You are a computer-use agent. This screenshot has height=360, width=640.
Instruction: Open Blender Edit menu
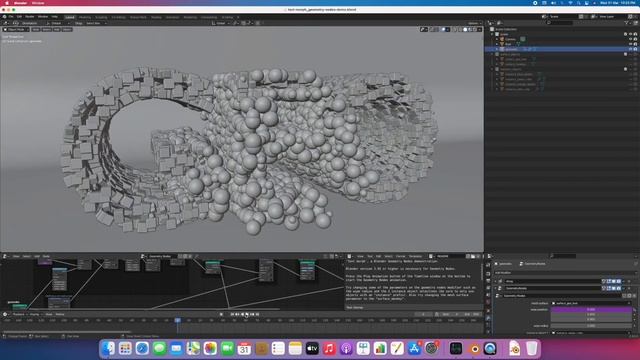click(x=19, y=17)
